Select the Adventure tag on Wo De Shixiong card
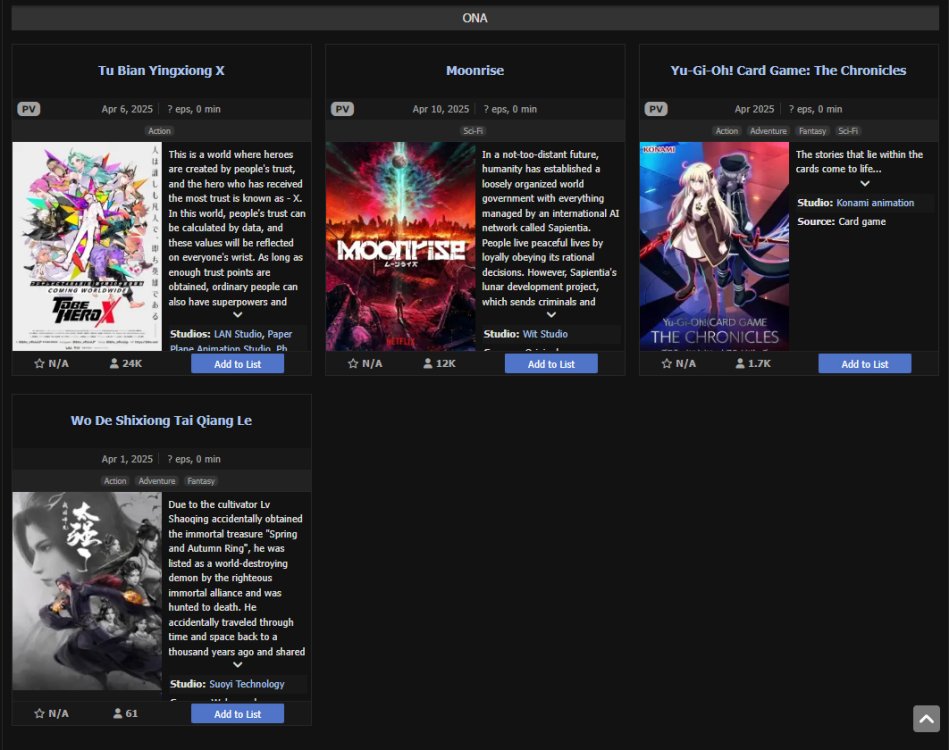This screenshot has height=750, width=949. click(157, 481)
